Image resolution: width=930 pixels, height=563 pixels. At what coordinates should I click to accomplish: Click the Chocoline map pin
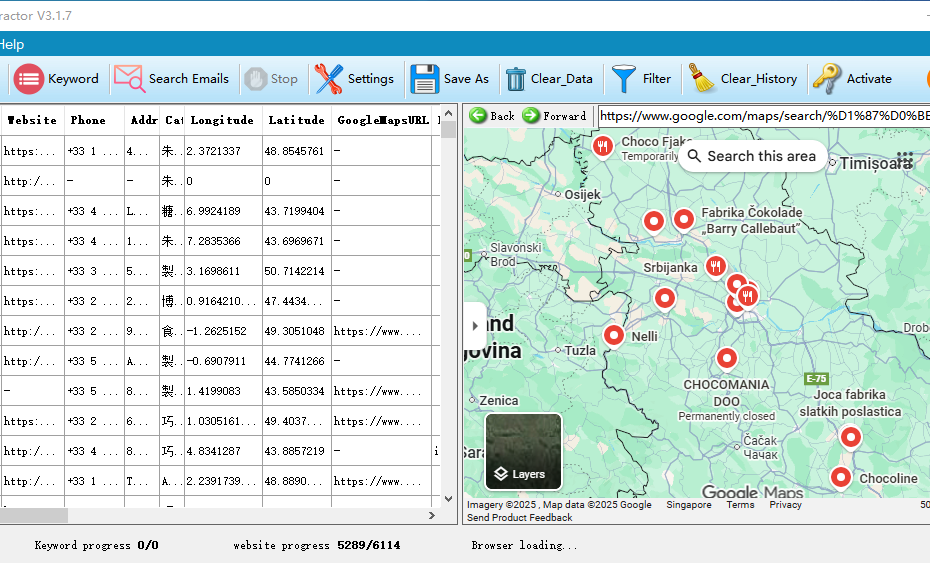(841, 478)
